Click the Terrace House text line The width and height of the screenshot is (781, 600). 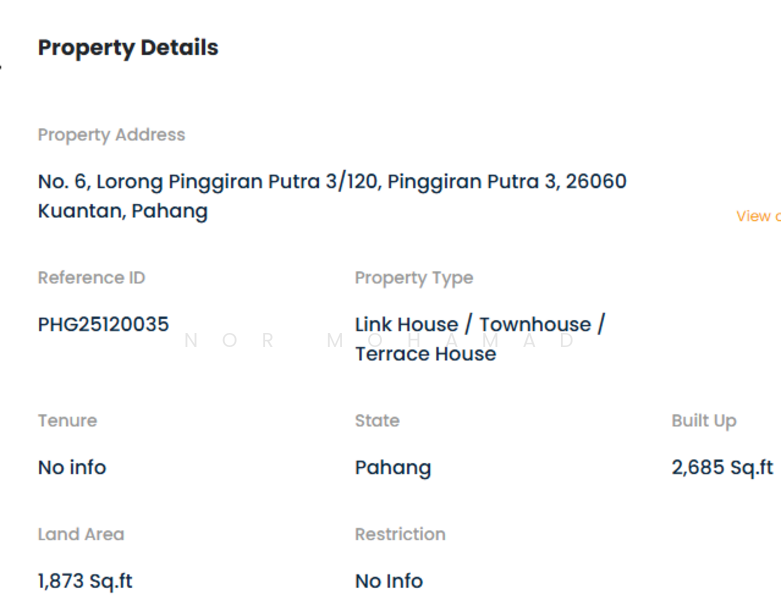(x=425, y=354)
